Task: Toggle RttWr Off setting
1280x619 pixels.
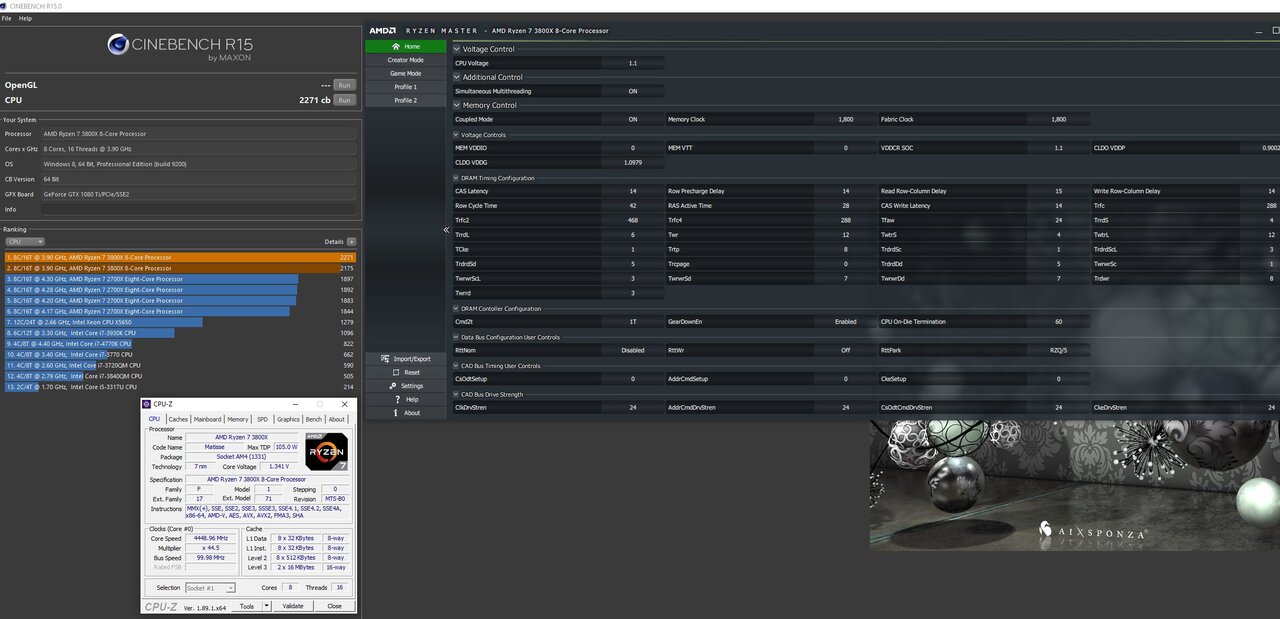Action: 845,351
